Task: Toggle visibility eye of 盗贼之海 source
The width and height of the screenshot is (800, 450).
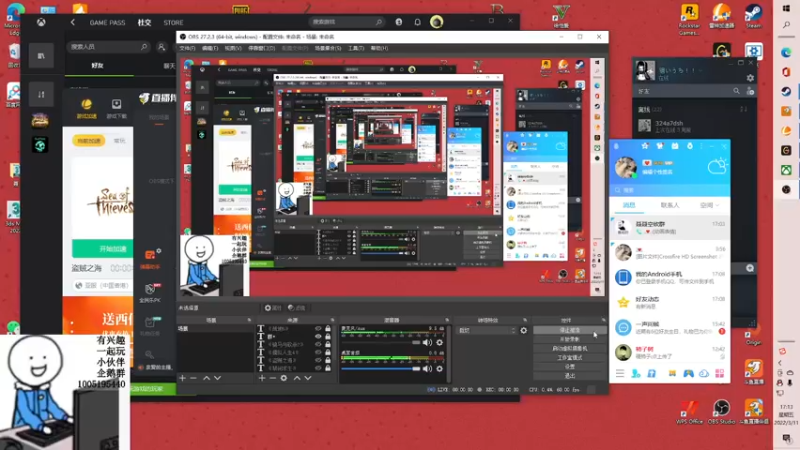Action: pyautogui.click(x=318, y=360)
